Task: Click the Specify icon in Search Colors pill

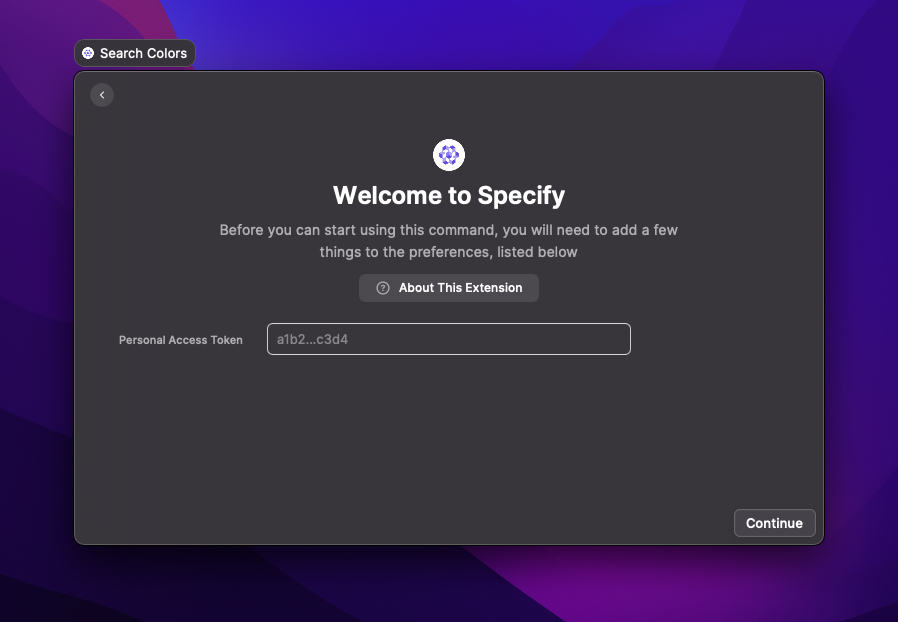Action: point(88,53)
